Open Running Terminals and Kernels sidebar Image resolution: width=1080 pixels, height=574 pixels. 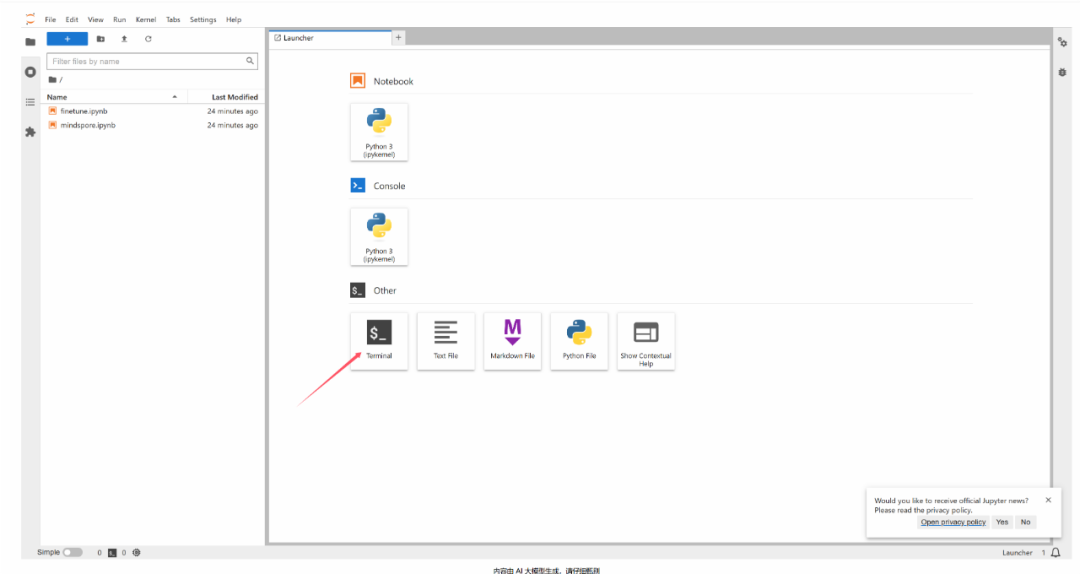30,72
